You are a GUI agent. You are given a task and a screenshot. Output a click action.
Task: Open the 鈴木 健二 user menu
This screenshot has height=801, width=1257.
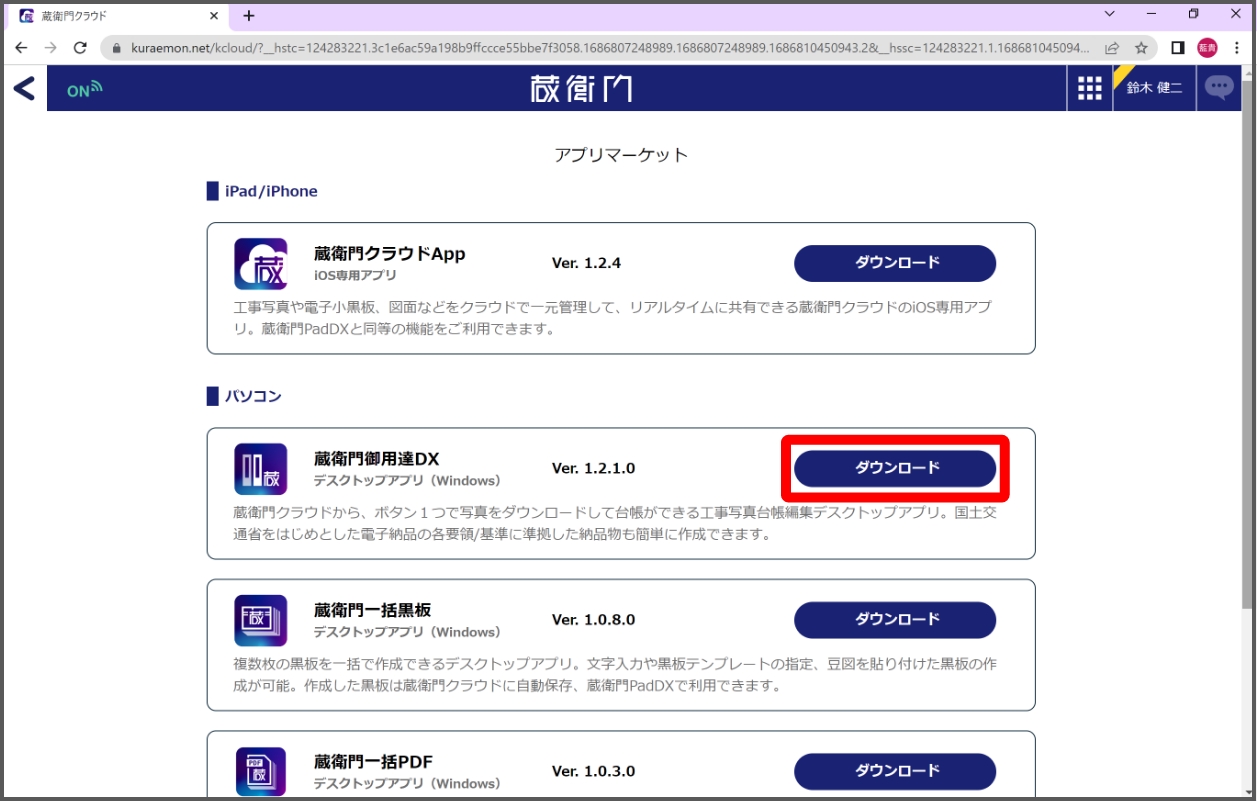pyautogui.click(x=1154, y=88)
